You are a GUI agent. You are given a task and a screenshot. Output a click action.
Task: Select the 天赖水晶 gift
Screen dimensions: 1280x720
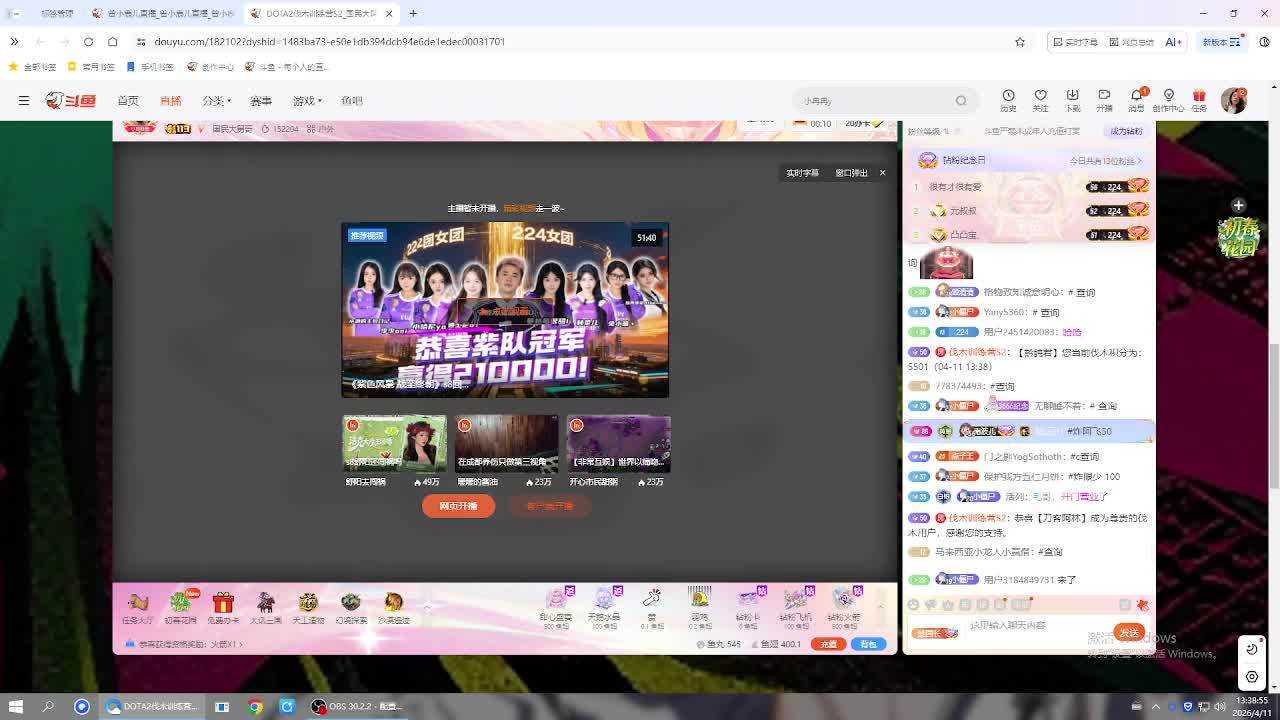604,607
